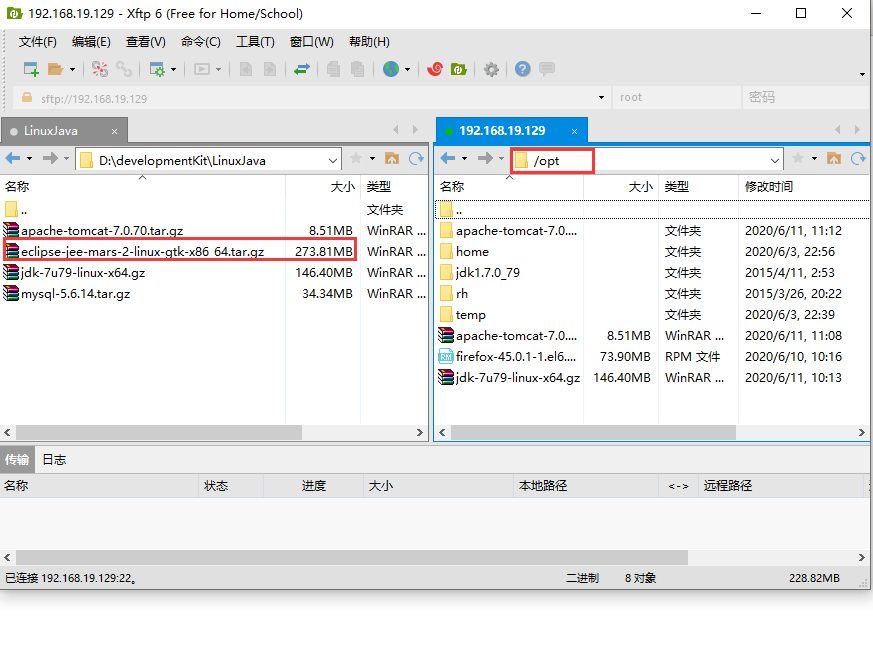Screen dimensions: 873x654
Task: Click the session properties icon with gear
Action: click(x=158, y=69)
